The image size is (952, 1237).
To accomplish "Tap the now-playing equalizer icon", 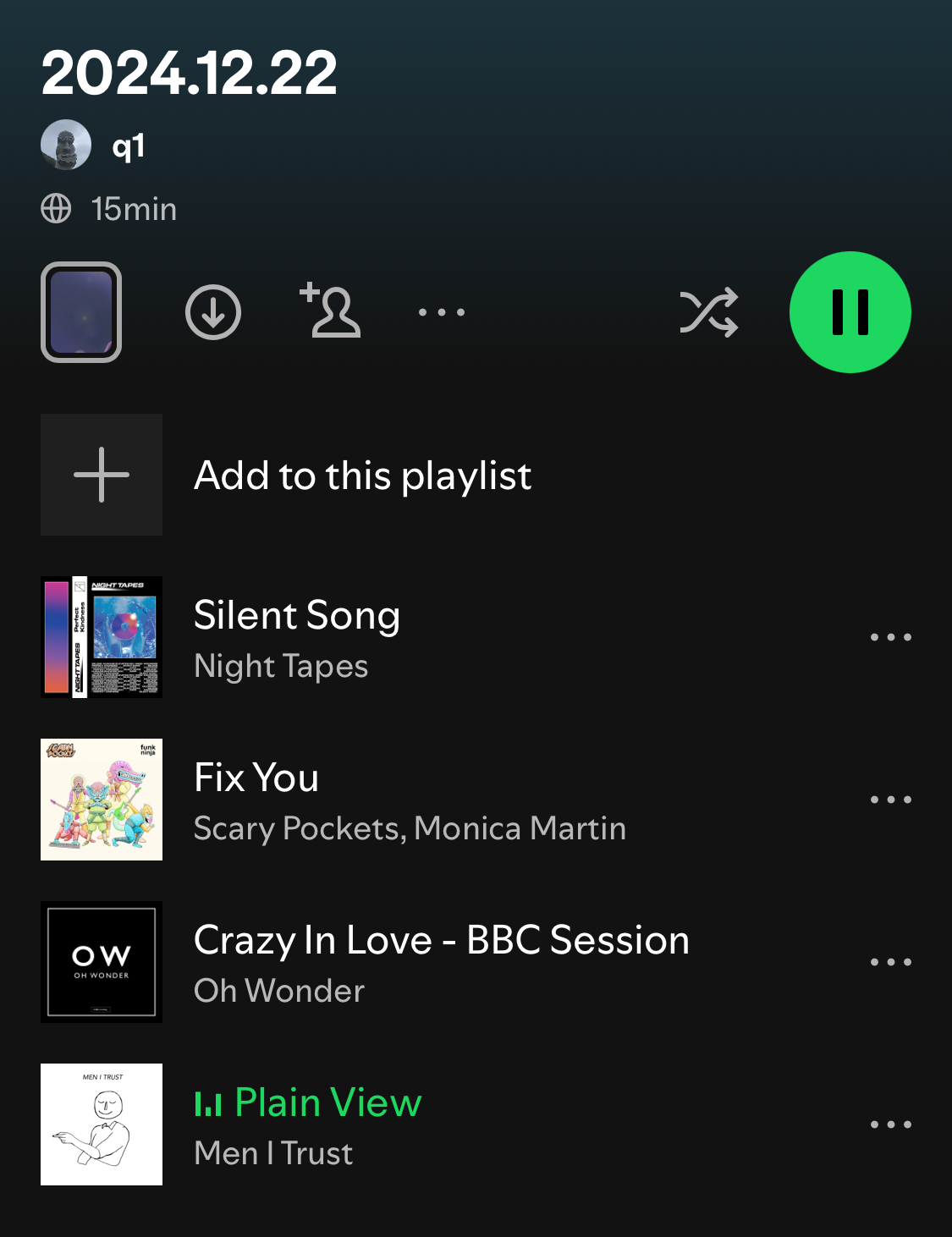I will [208, 1103].
